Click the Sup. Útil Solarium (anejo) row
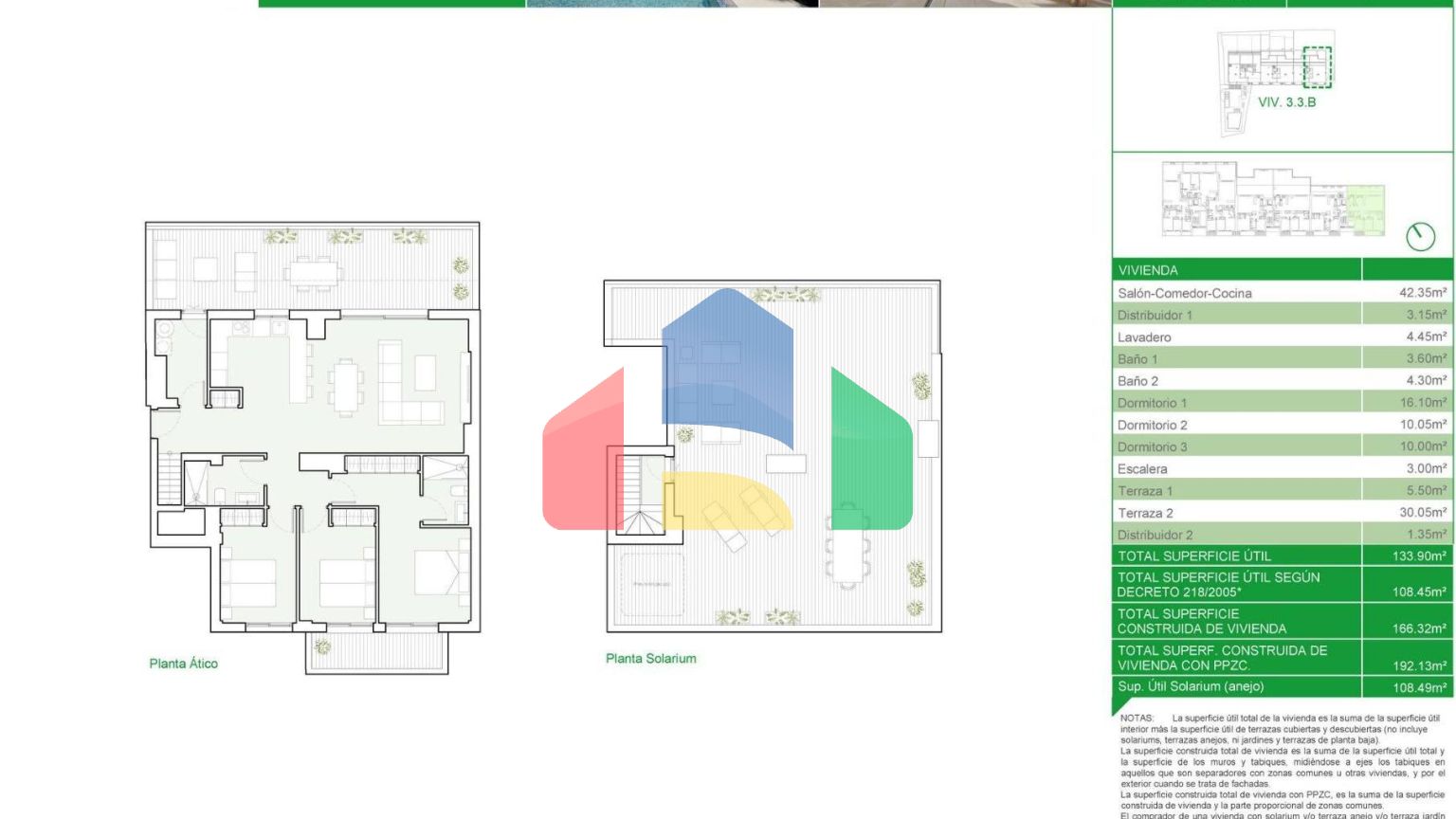Screen dimensions: 1456x819 1282,687
